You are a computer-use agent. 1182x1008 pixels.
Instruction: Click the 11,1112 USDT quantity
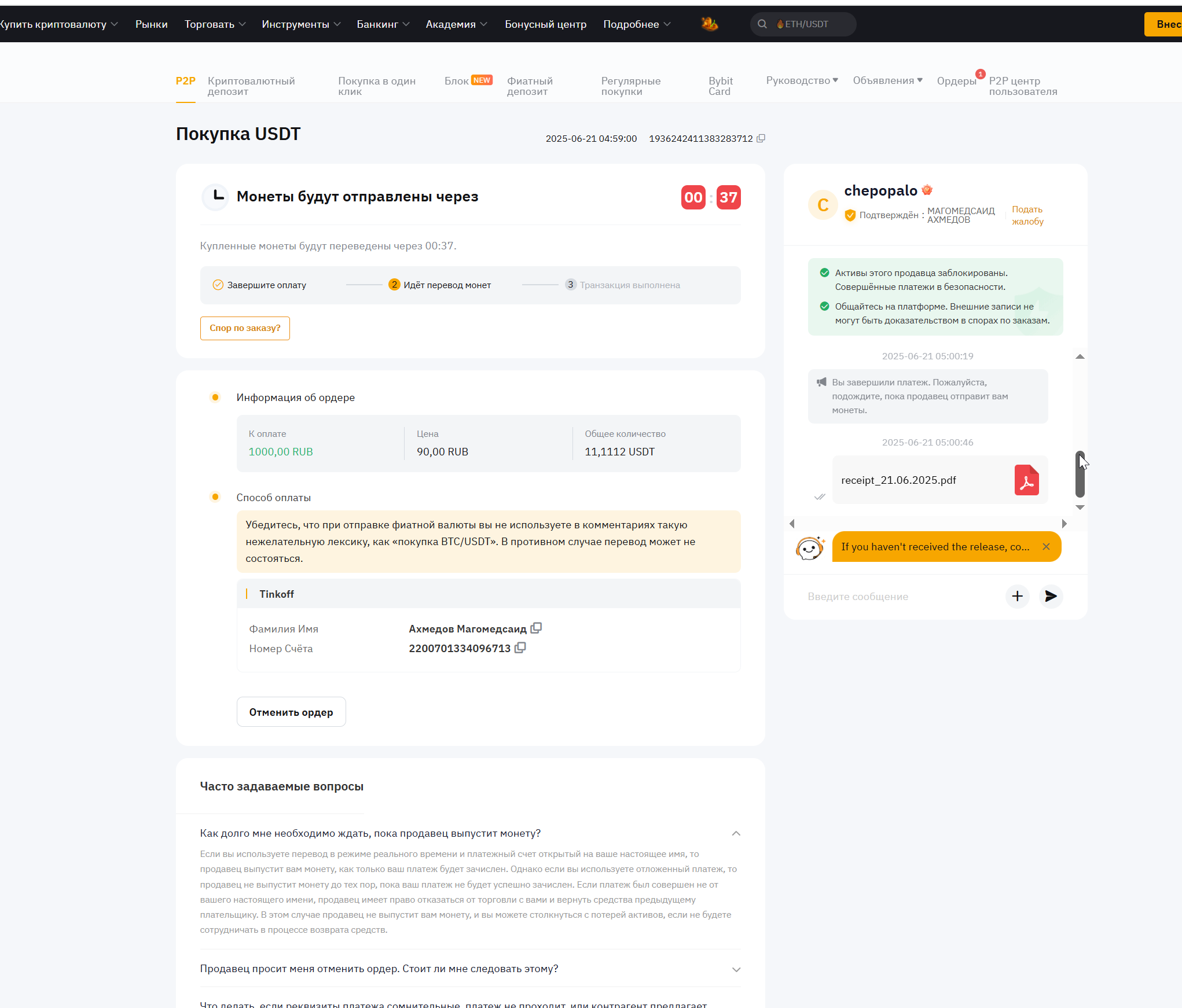point(619,452)
